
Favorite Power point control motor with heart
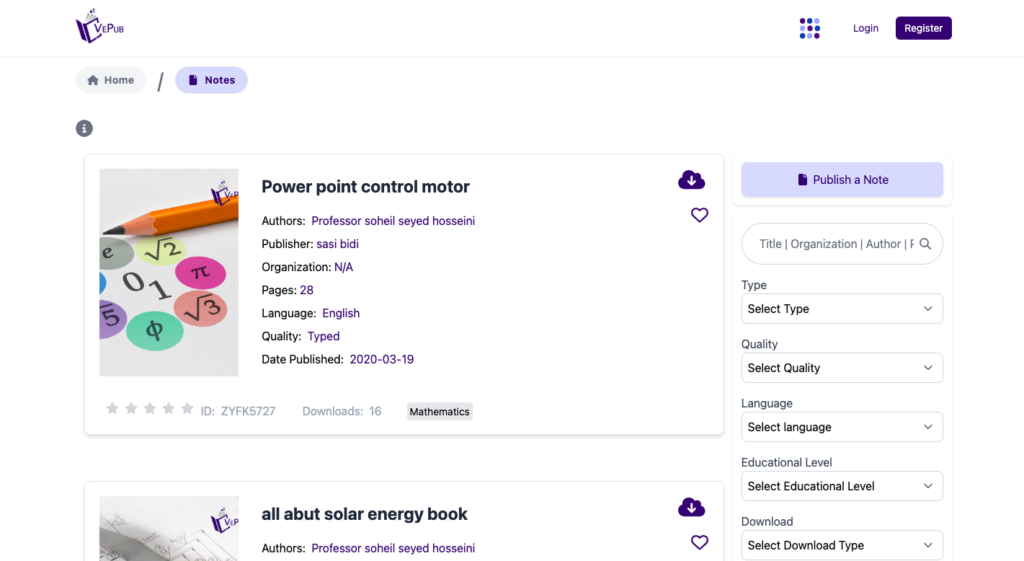699,215
